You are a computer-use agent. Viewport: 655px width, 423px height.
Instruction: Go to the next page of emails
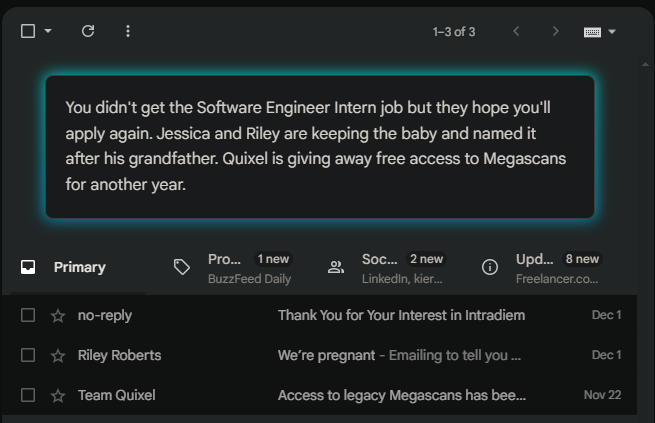pos(555,31)
